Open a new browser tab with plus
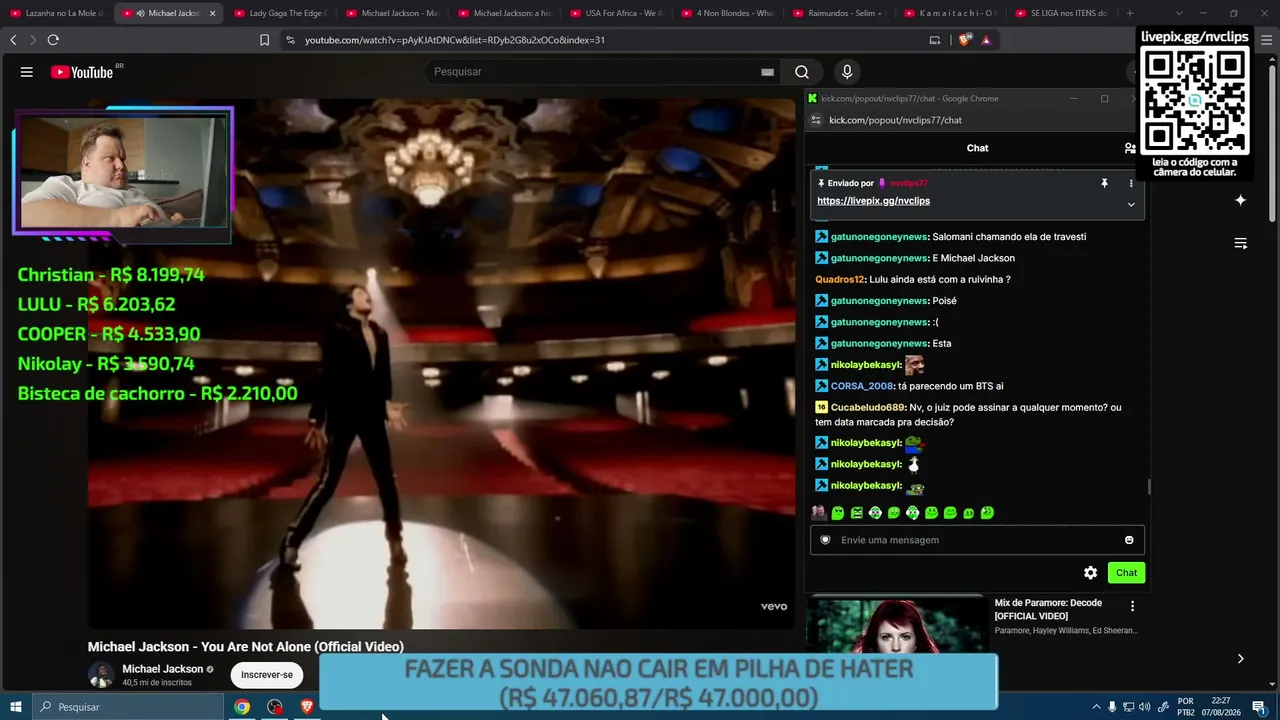 tap(1130, 13)
